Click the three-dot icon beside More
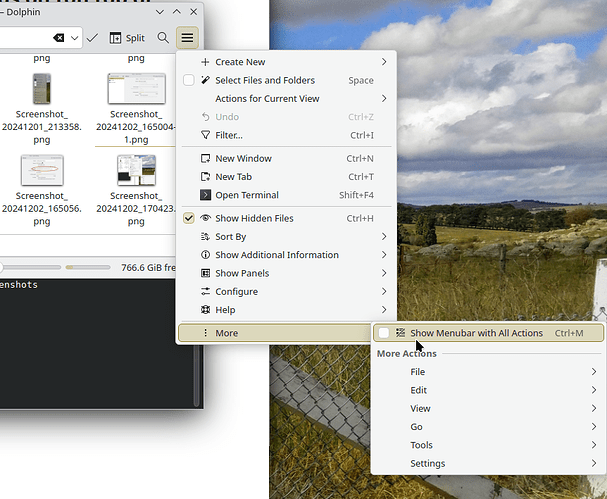This screenshot has width=607, height=499. pos(205,333)
